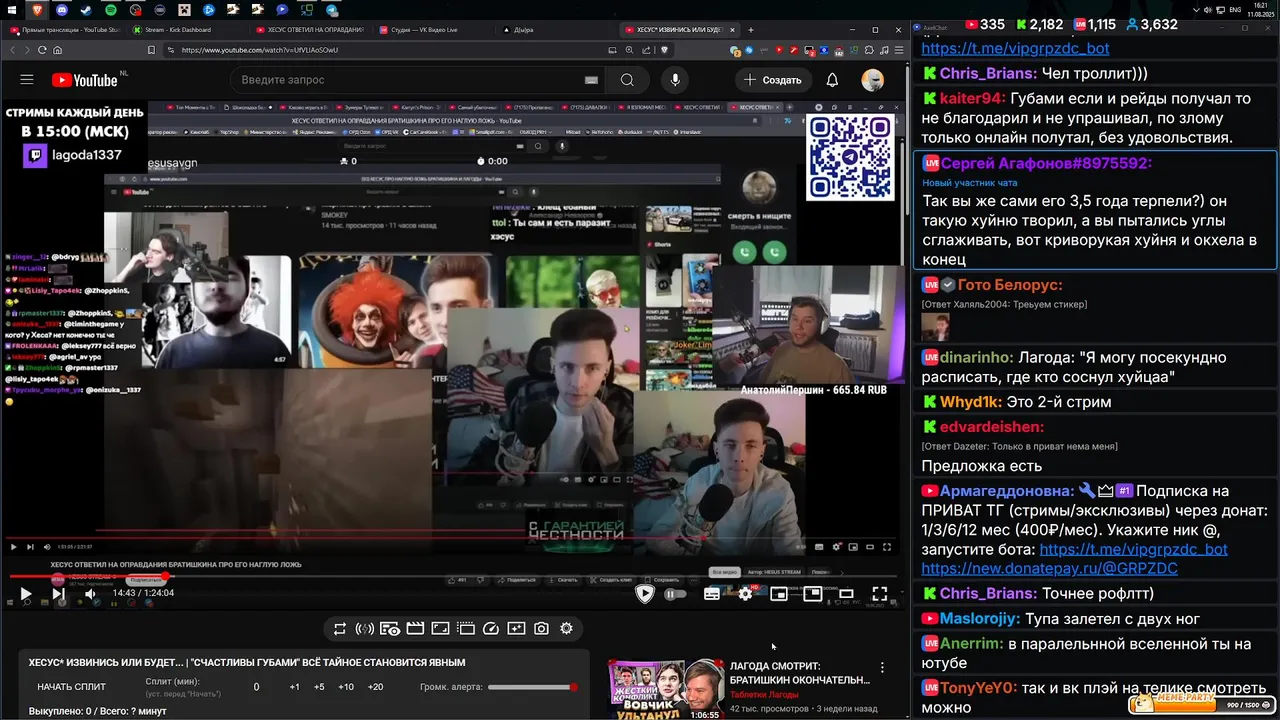Mute the YouTube player volume

click(90, 594)
